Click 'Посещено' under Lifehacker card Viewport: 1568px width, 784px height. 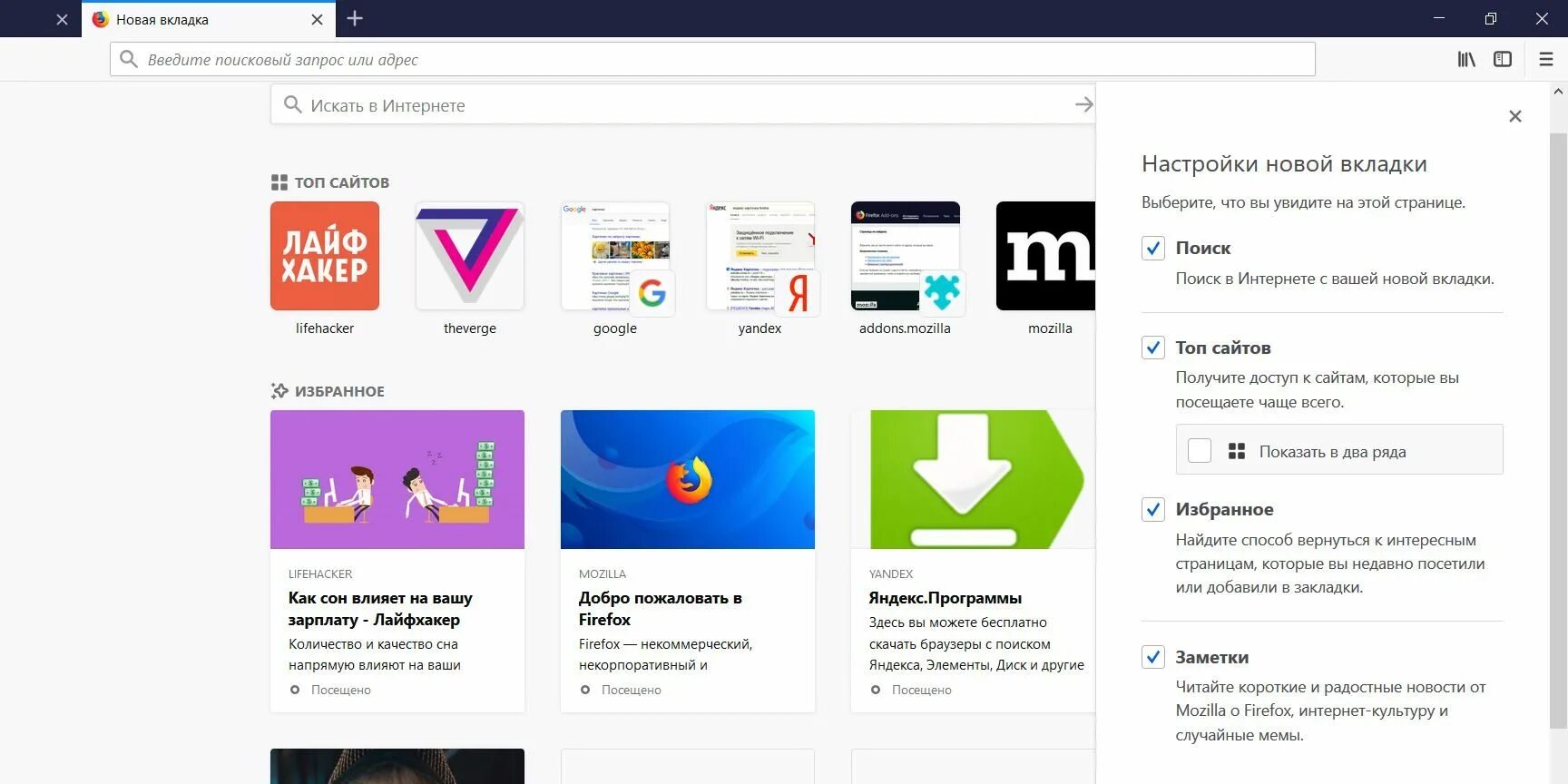pos(341,690)
